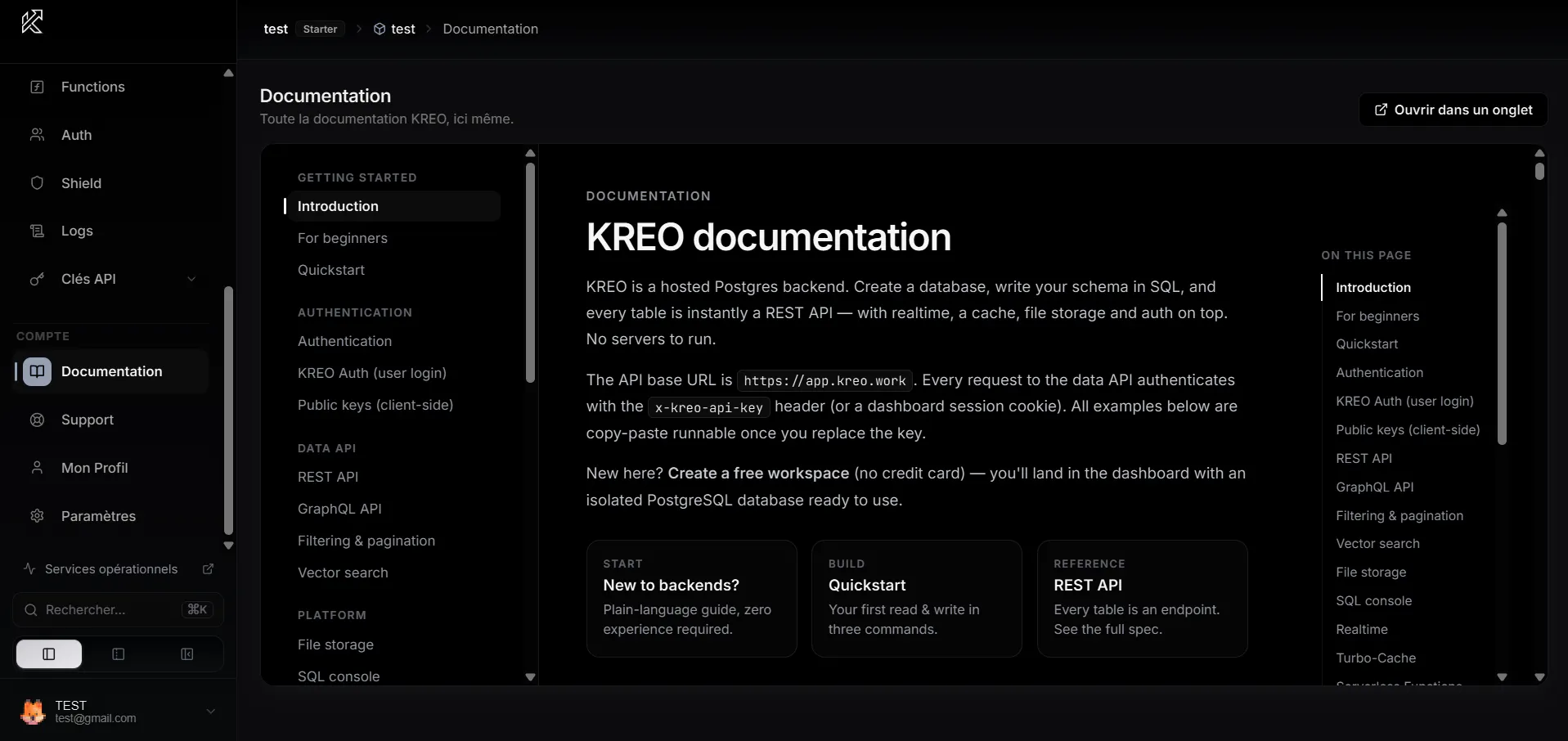Open the TEST account dropdown chevron
The height and width of the screenshot is (741, 1568).
click(210, 712)
